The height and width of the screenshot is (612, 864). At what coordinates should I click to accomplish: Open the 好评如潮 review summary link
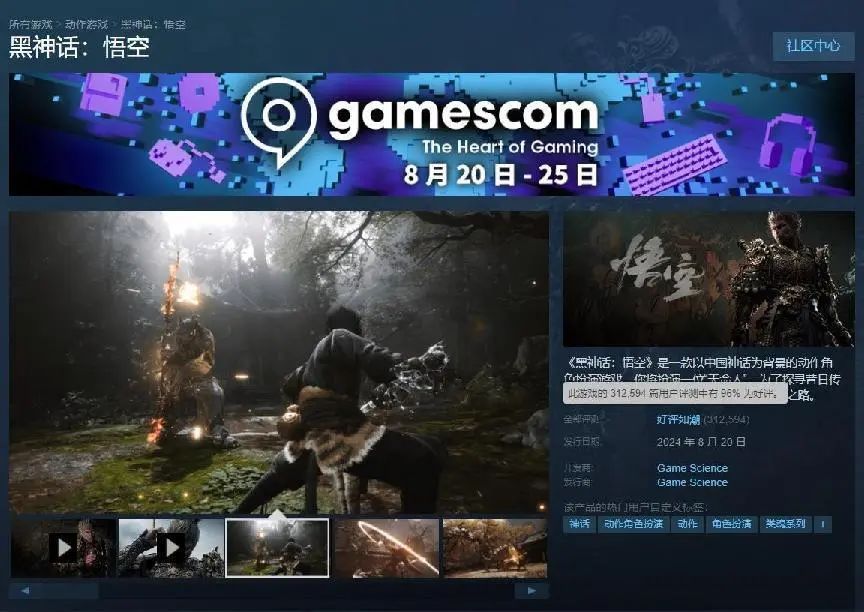[678, 420]
